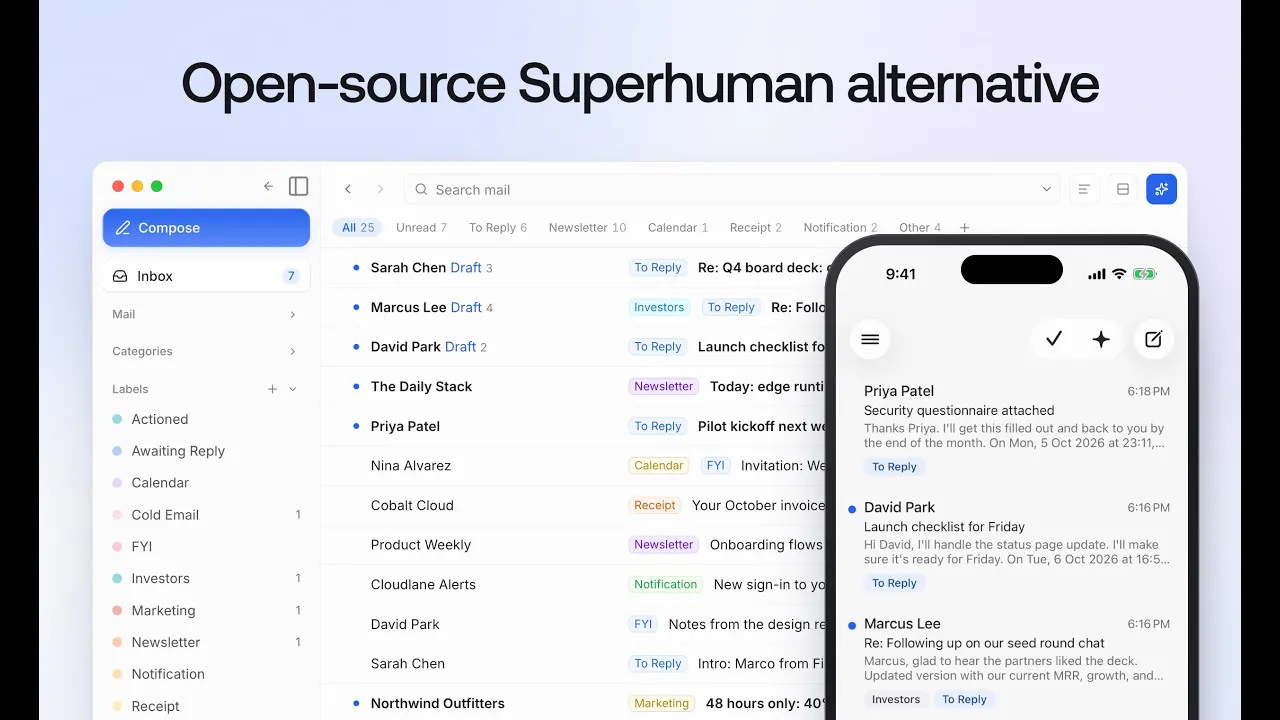Expand the Categories section
This screenshot has height=720, width=1280.
pyautogui.click(x=206, y=351)
